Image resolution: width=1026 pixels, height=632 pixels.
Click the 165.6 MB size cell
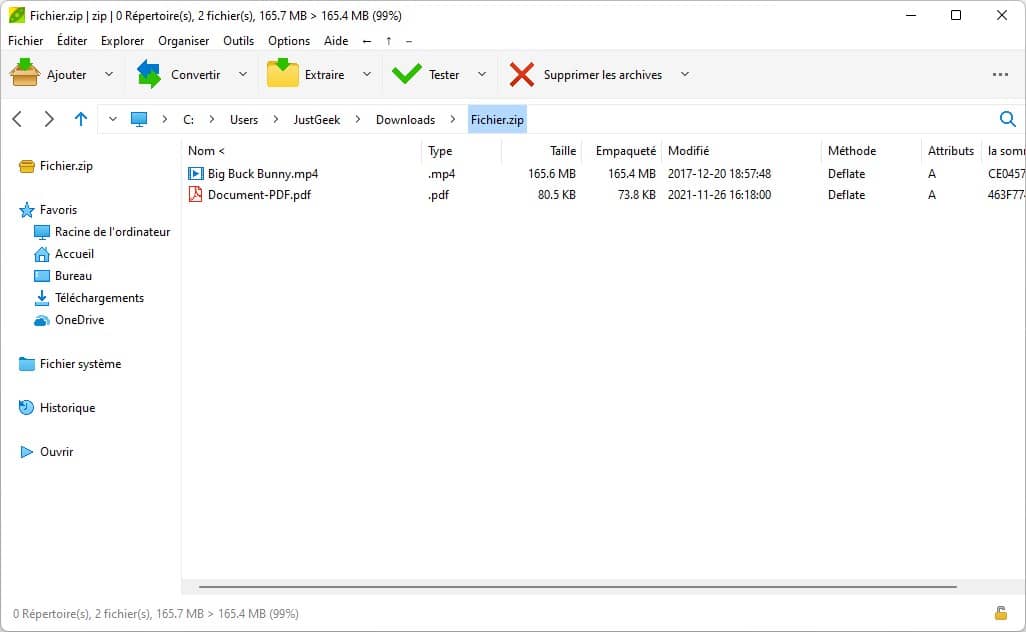pyautogui.click(x=552, y=173)
